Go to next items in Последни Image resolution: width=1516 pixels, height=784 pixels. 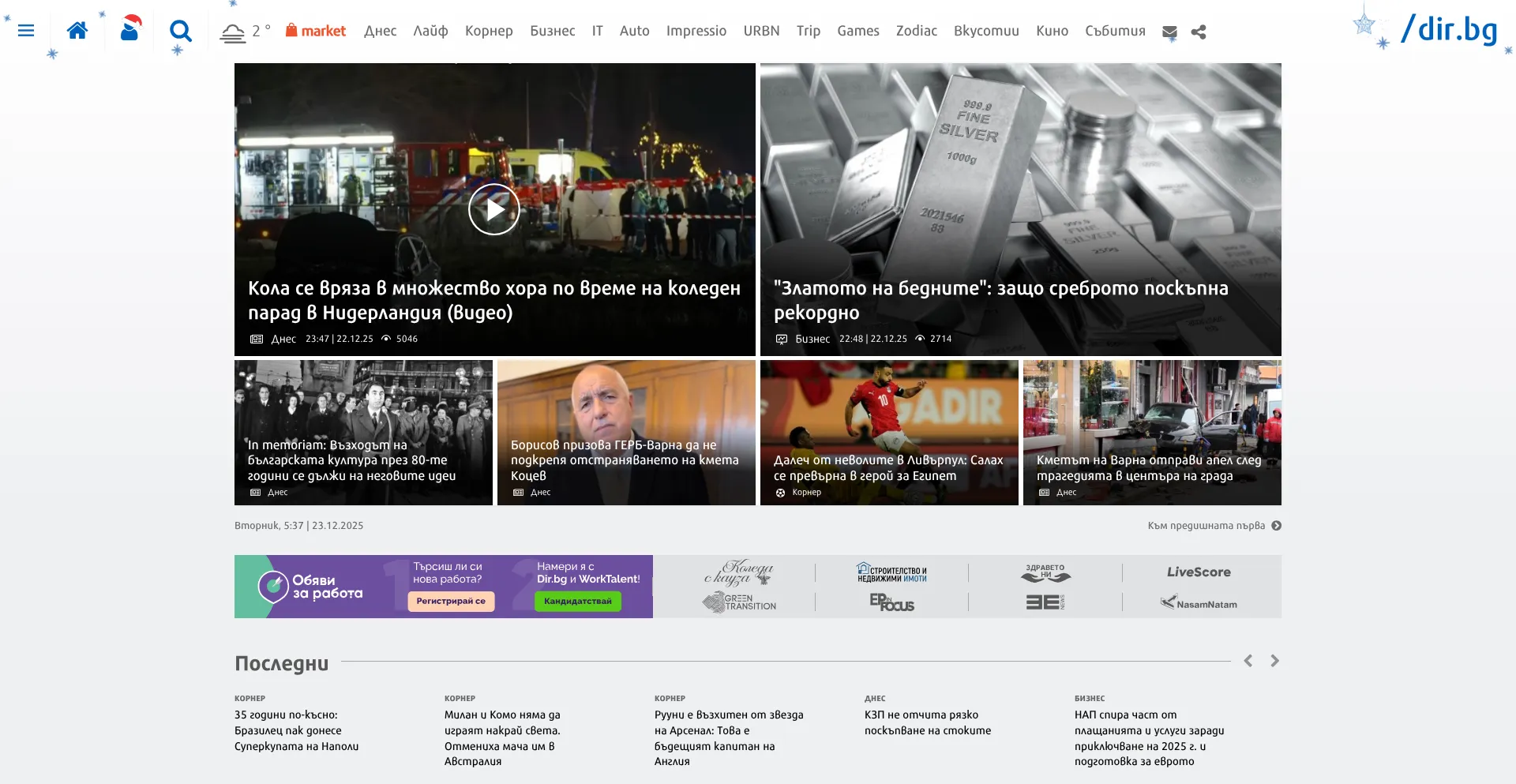click(1274, 661)
